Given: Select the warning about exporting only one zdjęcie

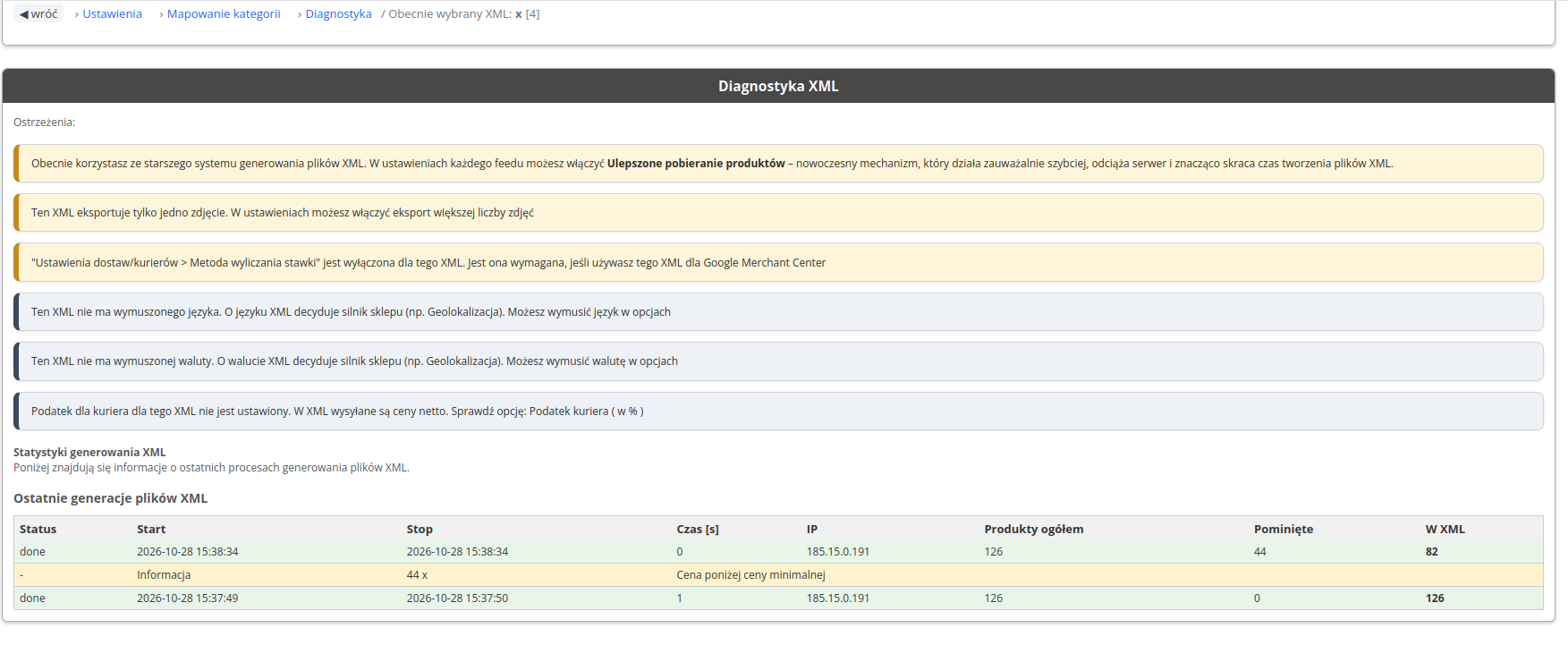Looking at the screenshot, I should click(x=778, y=213).
